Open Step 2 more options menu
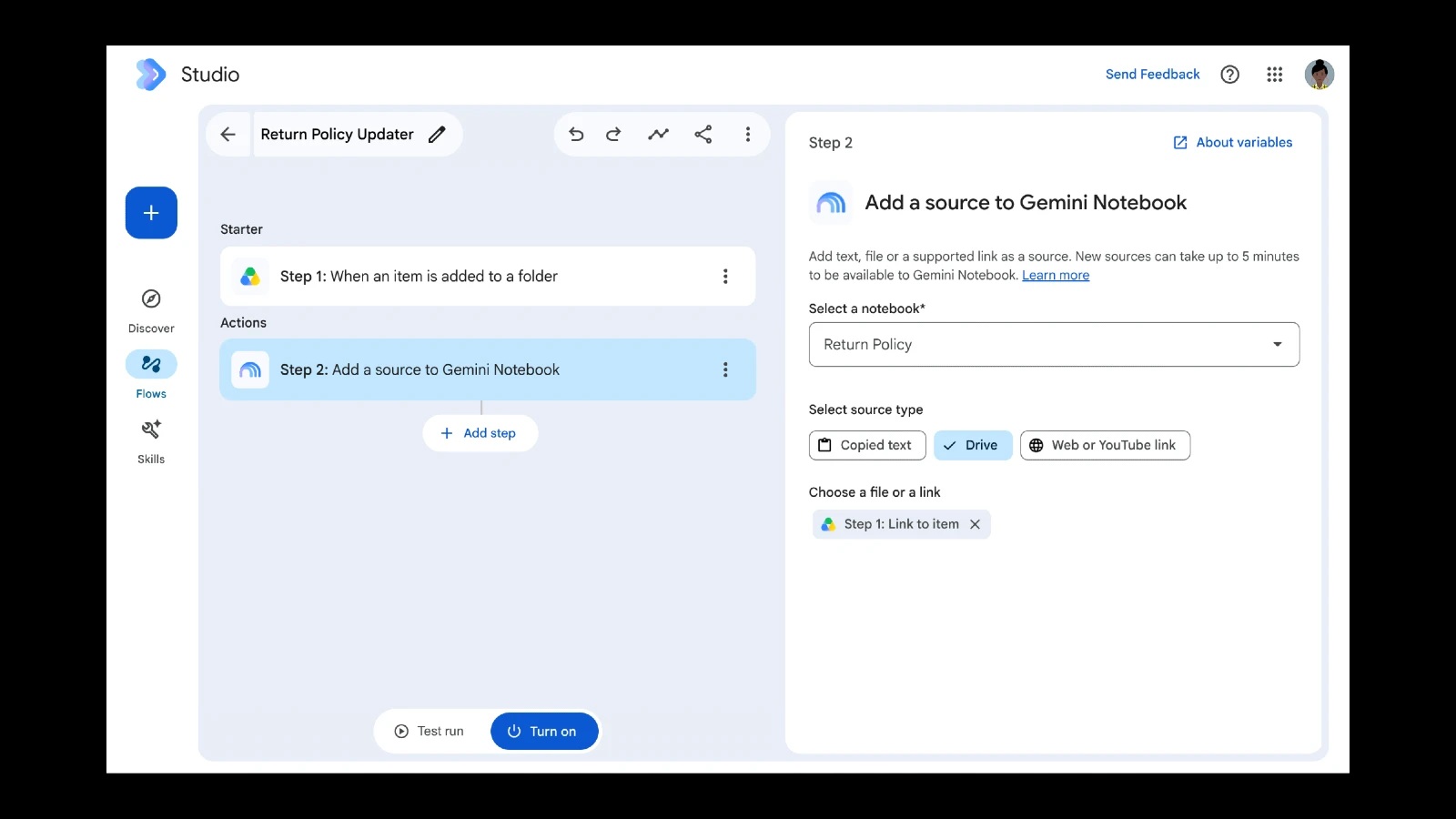 point(725,369)
